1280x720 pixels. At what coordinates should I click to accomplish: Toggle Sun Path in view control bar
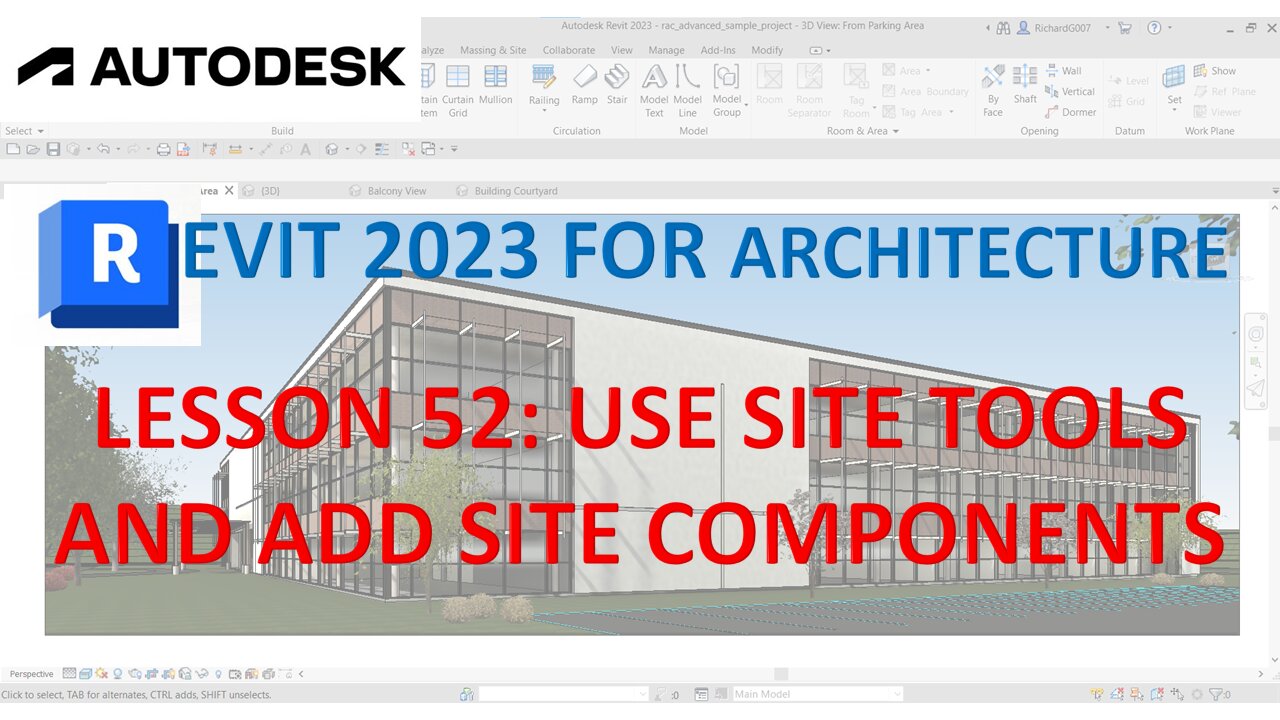[102, 674]
